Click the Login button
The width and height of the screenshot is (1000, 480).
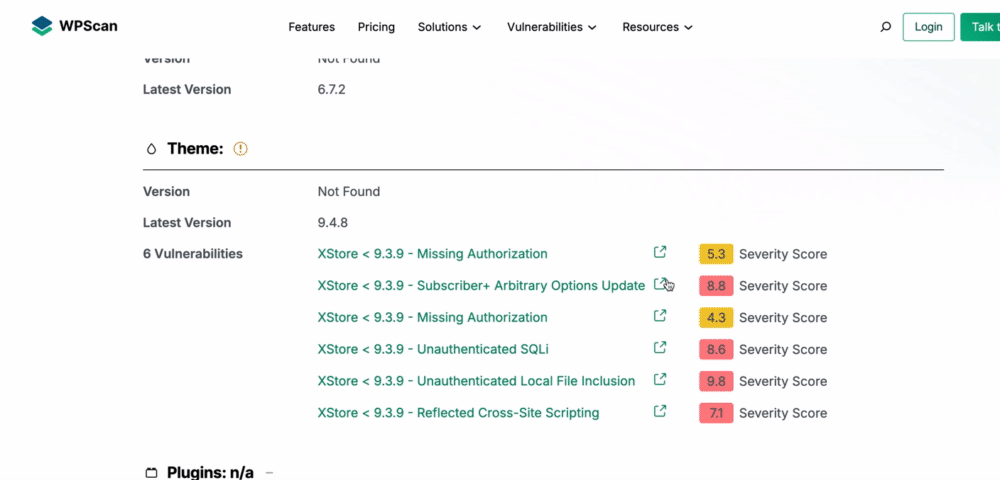[929, 27]
